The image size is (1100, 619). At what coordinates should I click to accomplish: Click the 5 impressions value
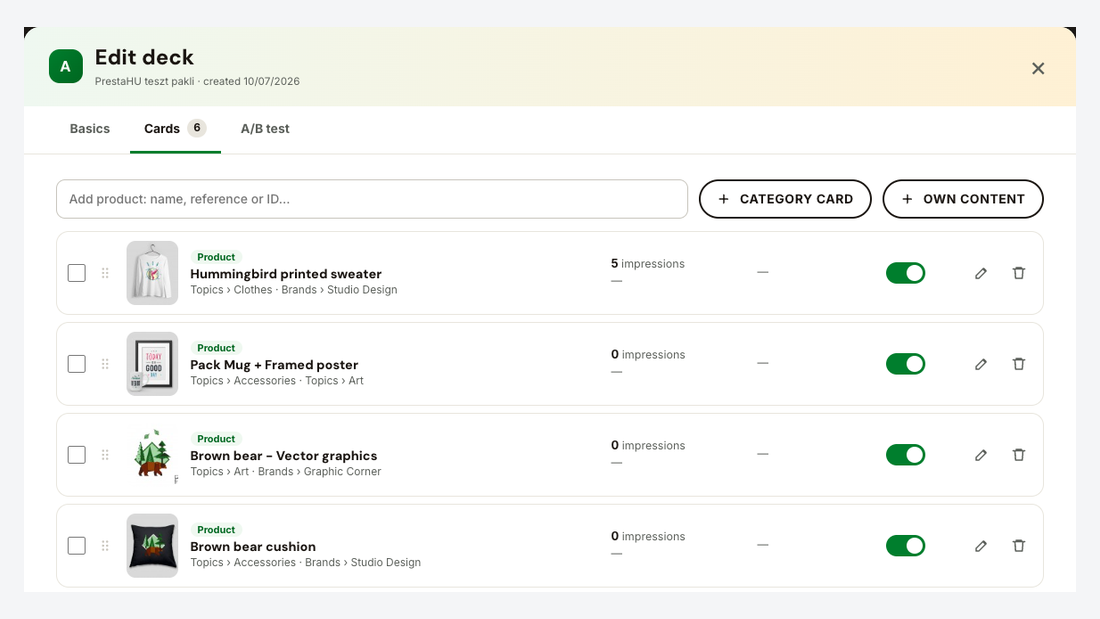[x=648, y=263]
